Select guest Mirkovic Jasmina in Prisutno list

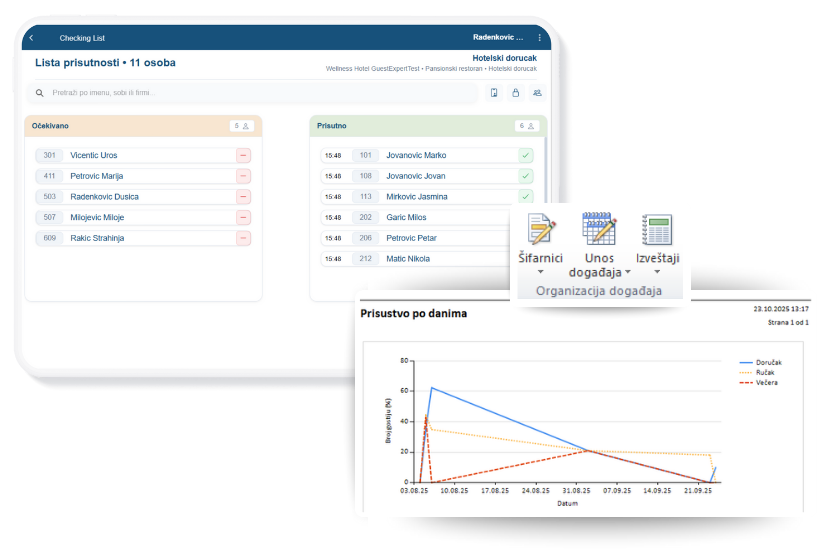[416, 197]
